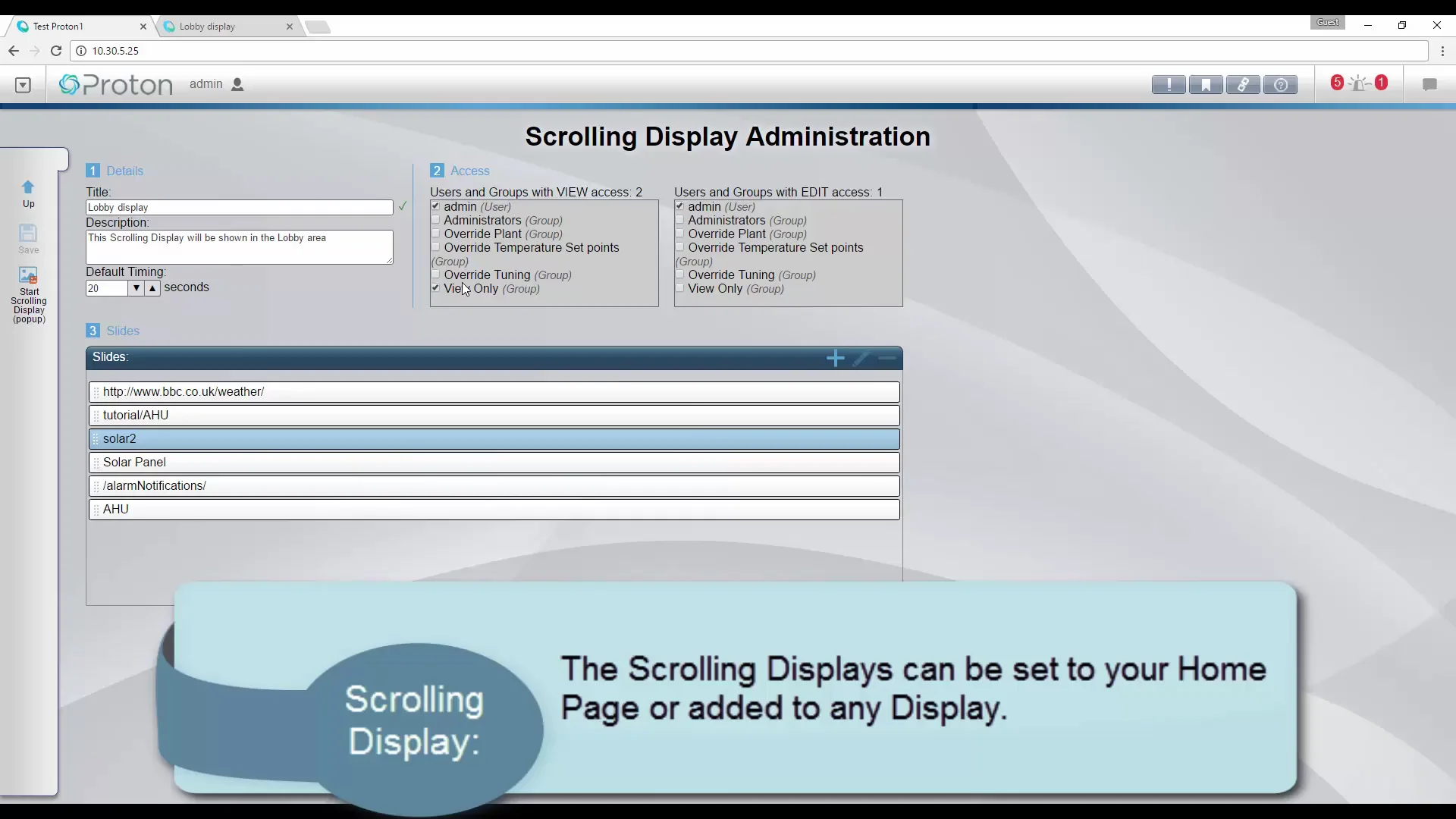Screen dimensions: 1456x819
Task: Open the alarm notification exclamation icon
Action: [x=1168, y=84]
